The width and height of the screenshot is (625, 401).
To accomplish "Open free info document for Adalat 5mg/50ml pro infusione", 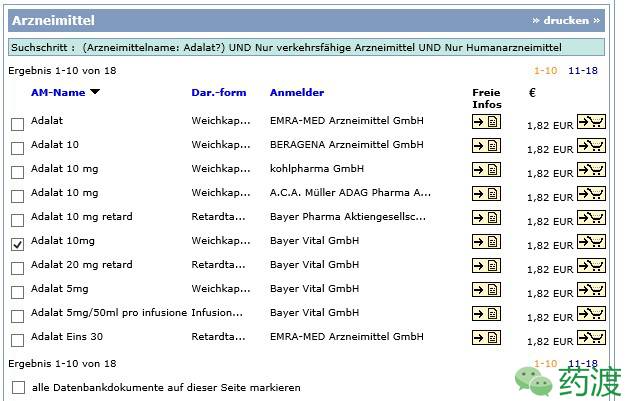I will 486,314.
